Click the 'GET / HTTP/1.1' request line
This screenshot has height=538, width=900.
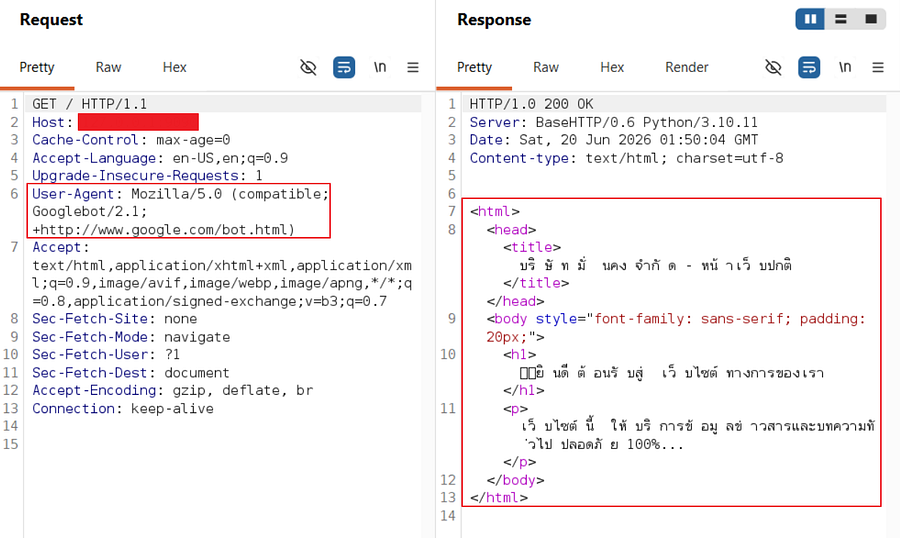pos(90,104)
